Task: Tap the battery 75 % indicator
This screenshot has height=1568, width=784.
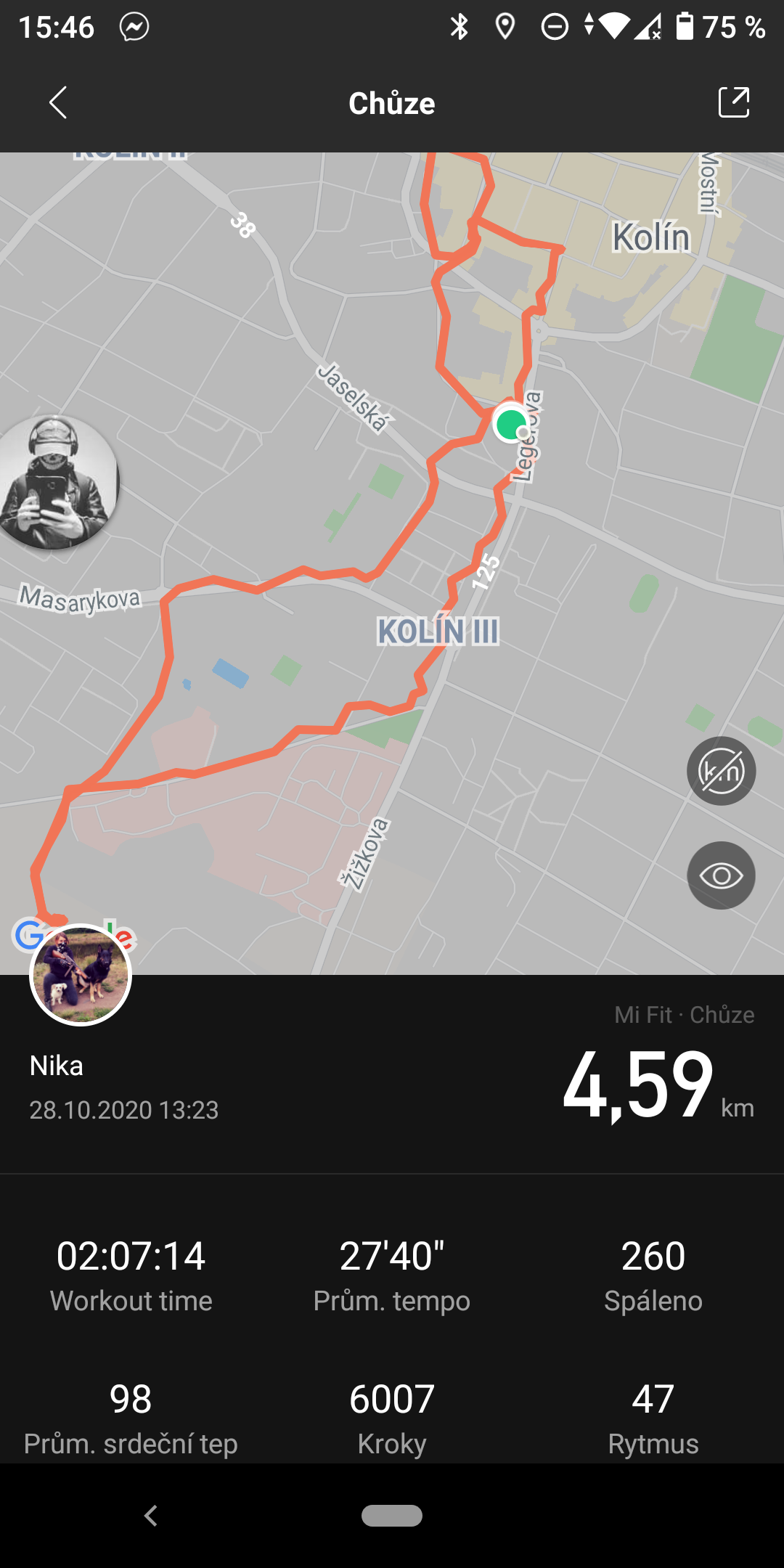Action: tap(720, 28)
